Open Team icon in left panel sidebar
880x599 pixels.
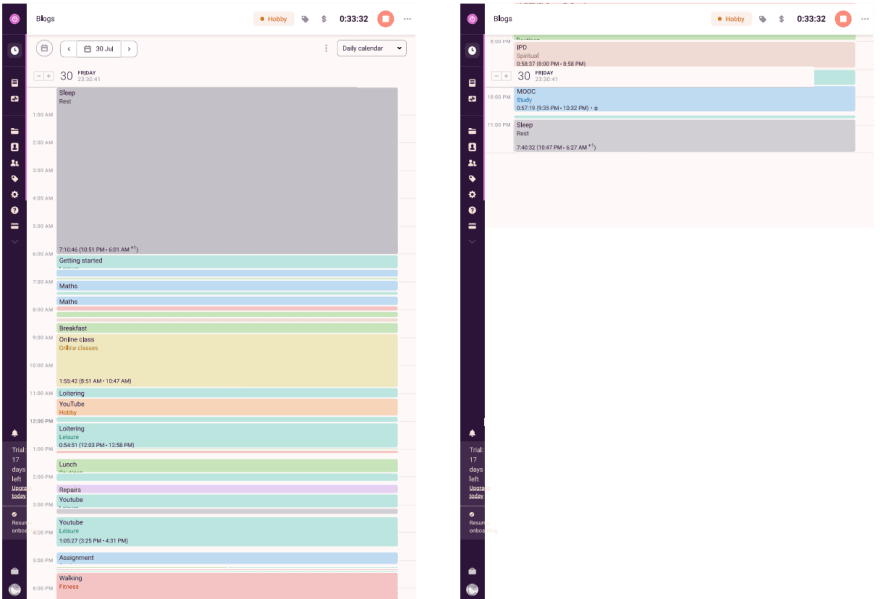(15, 163)
